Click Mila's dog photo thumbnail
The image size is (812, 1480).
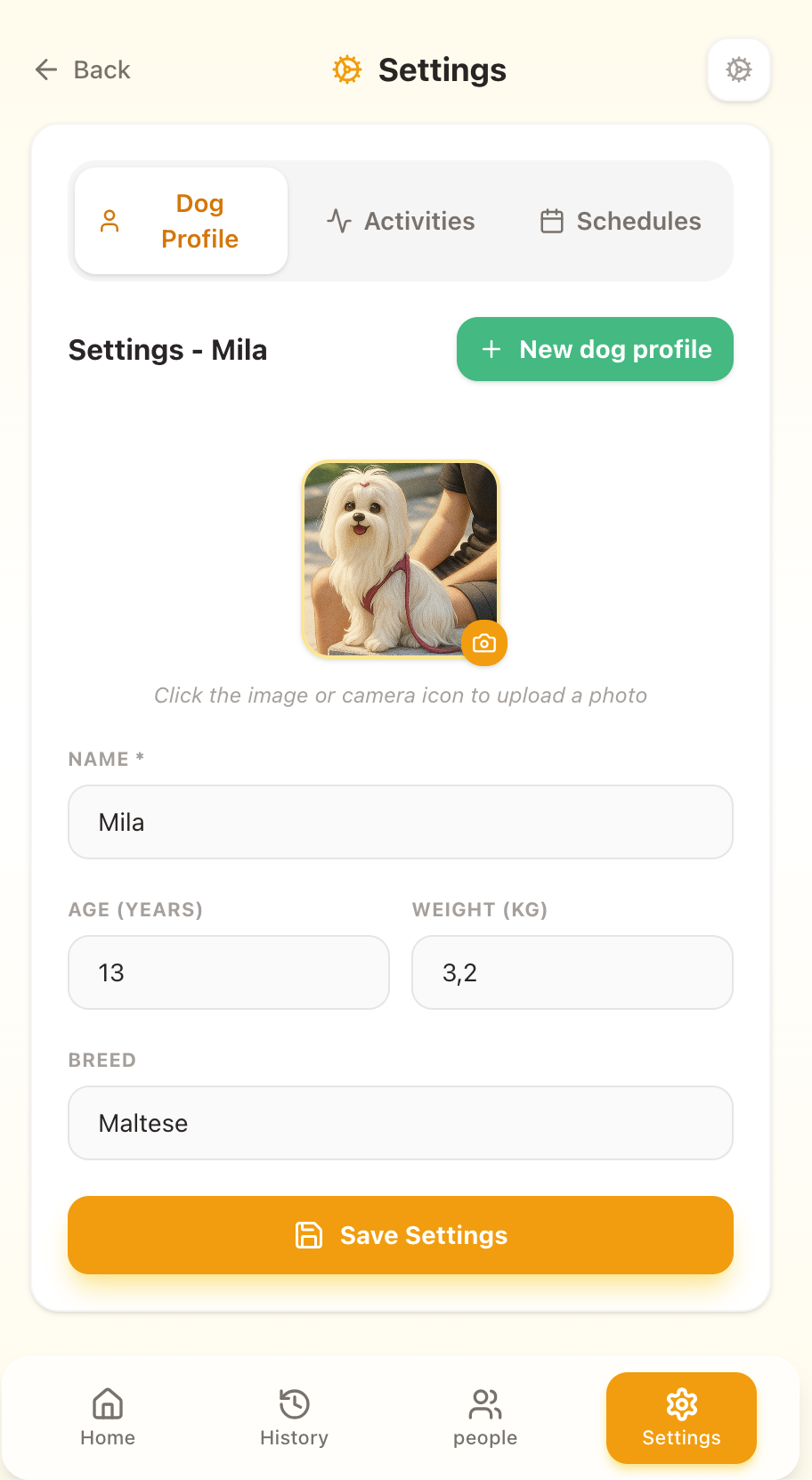pyautogui.click(x=400, y=559)
